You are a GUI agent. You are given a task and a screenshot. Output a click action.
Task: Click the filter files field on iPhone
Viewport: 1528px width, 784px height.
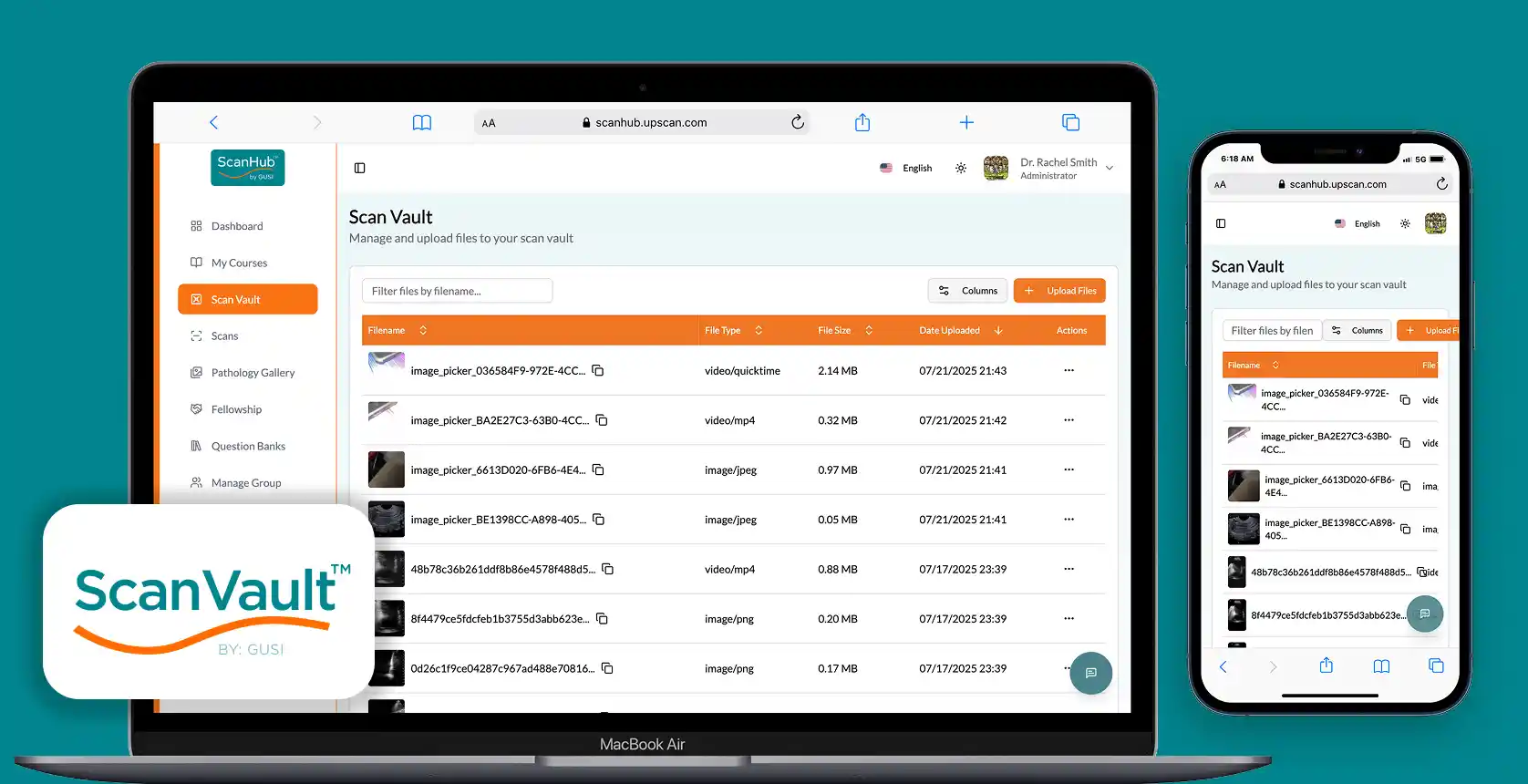click(1271, 331)
